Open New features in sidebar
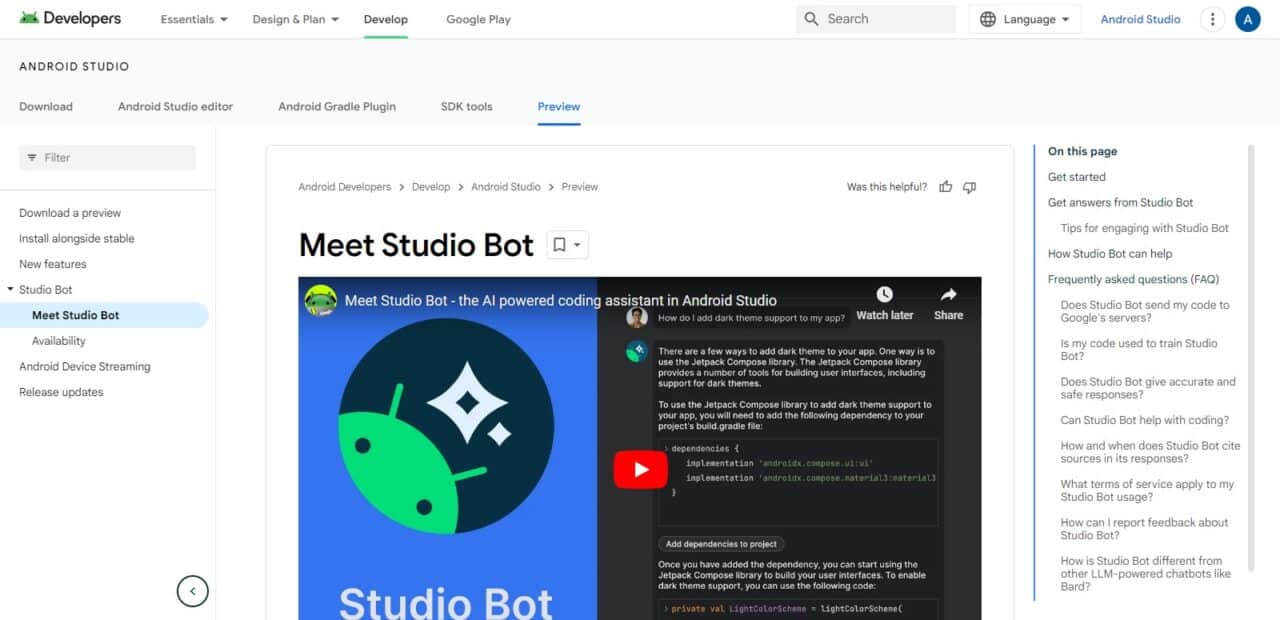This screenshot has width=1280, height=620. pos(53,264)
